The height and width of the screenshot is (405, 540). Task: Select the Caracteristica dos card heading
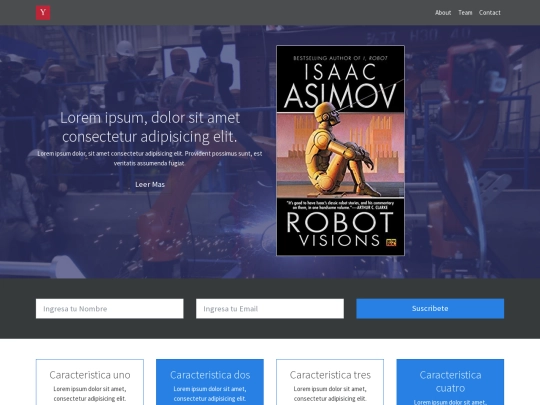point(210,375)
